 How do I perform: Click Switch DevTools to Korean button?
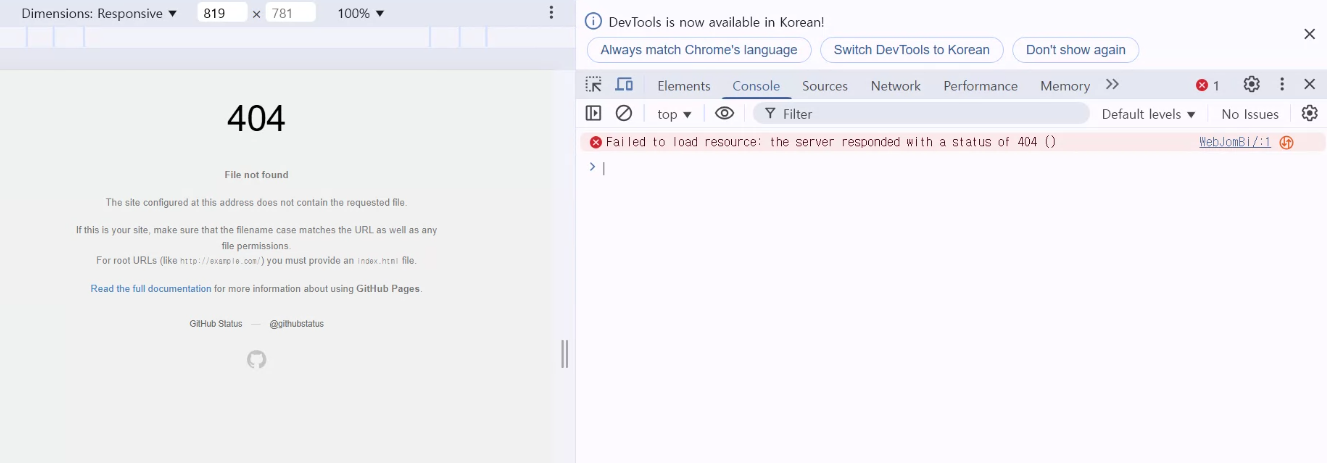[x=912, y=50]
